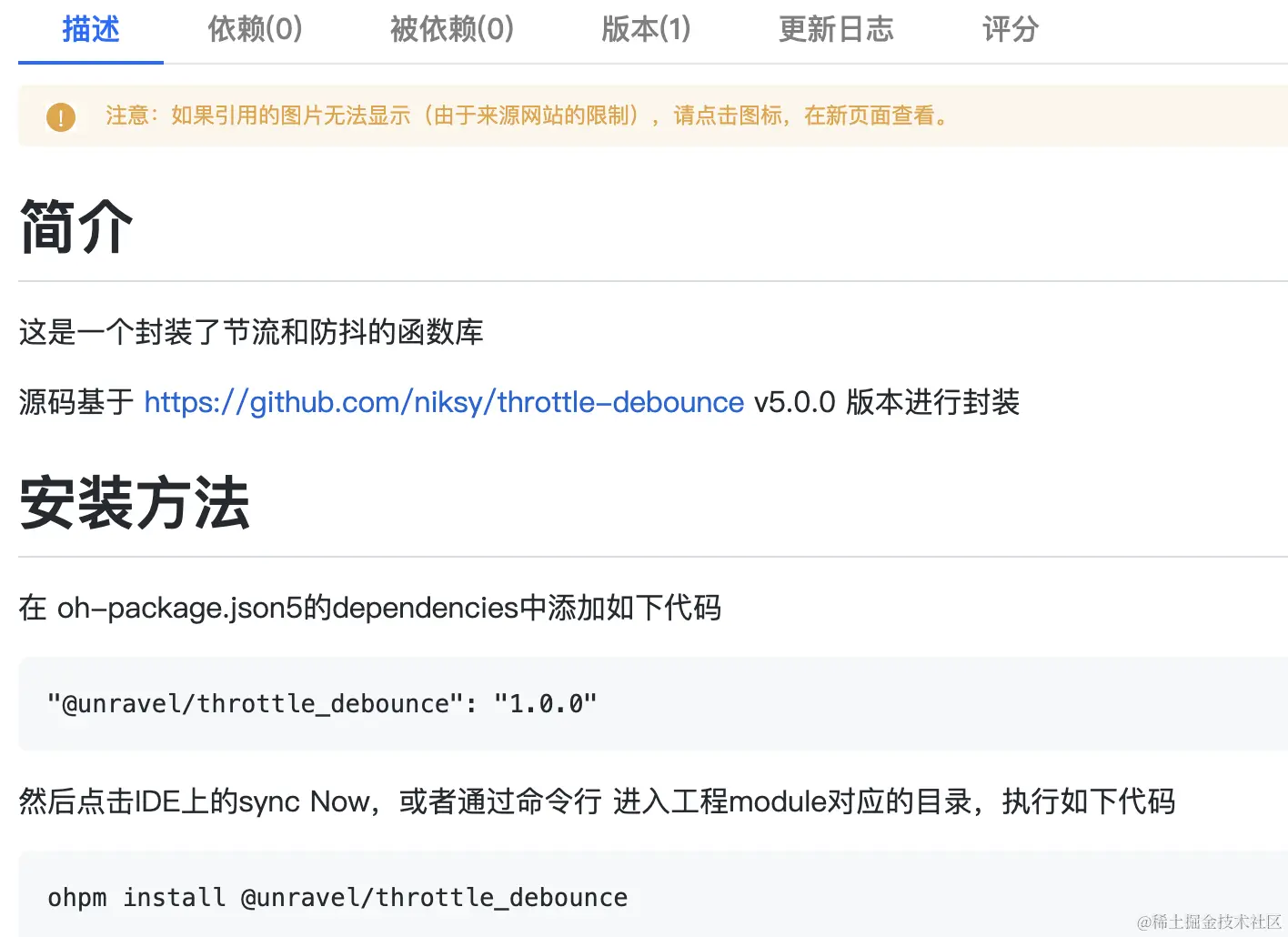Switch to the 依赖(0) tab
Viewport: 1288px width, 937px height.
(255, 29)
